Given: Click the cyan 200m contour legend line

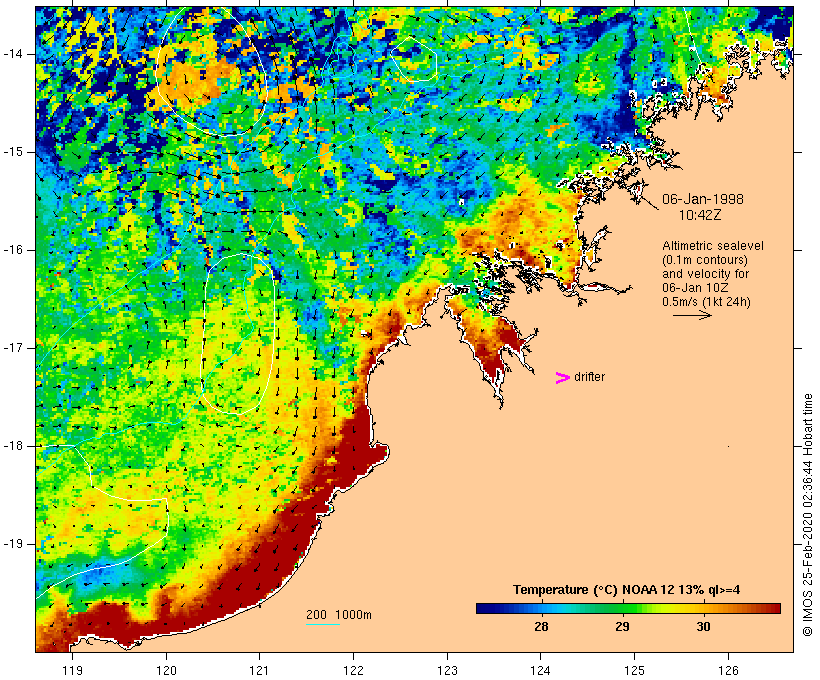Looking at the screenshot, I should tap(323, 624).
